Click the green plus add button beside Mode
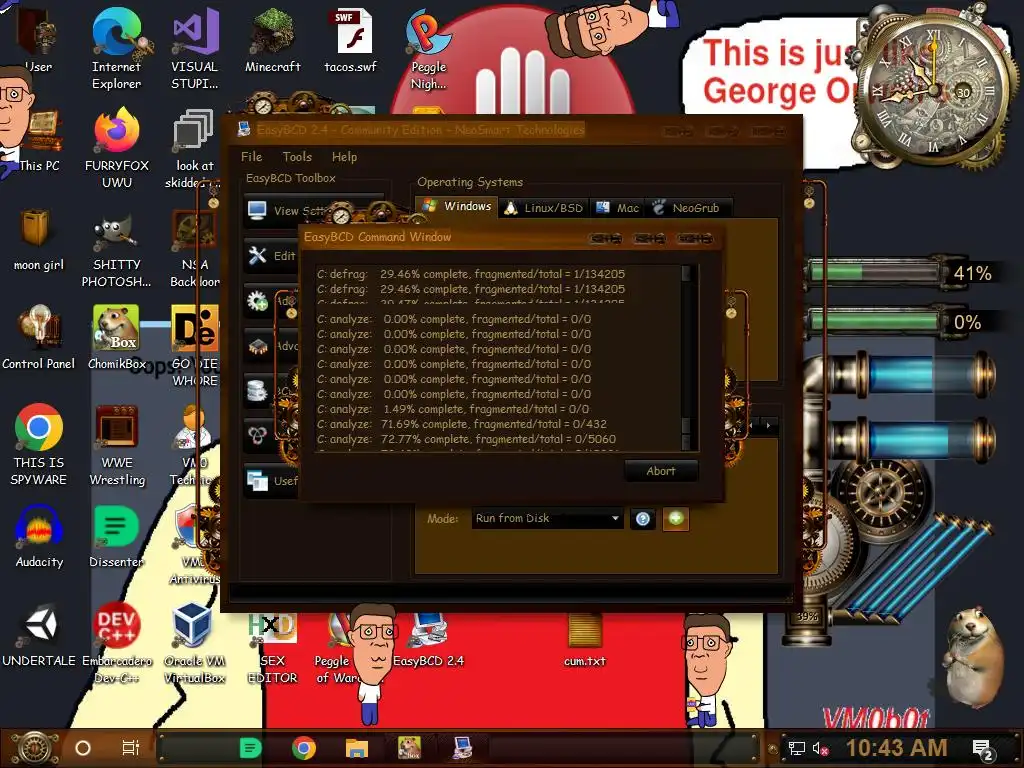The height and width of the screenshot is (768, 1024). (676, 519)
